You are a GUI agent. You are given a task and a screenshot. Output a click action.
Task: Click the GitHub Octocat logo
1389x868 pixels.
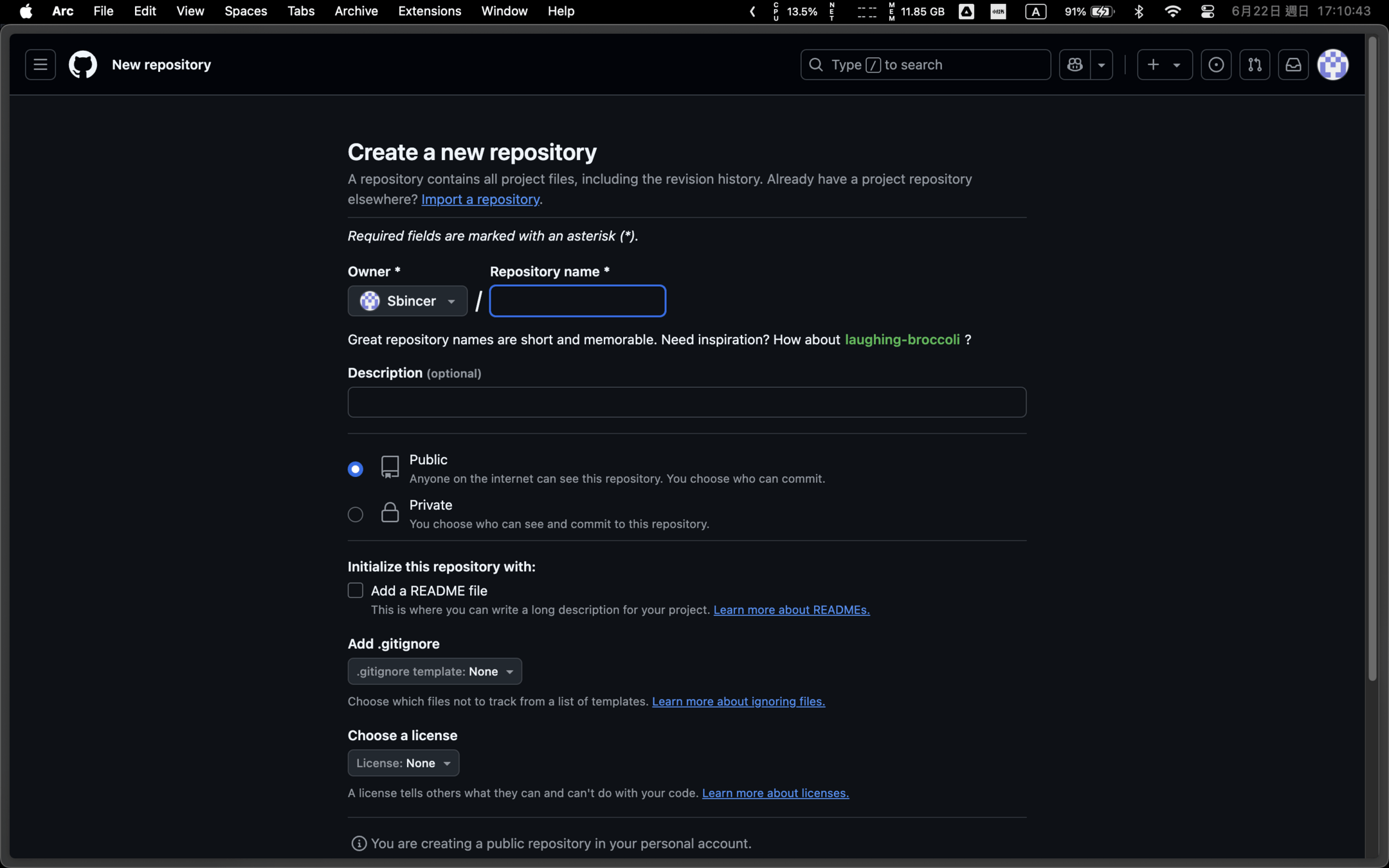click(x=83, y=65)
